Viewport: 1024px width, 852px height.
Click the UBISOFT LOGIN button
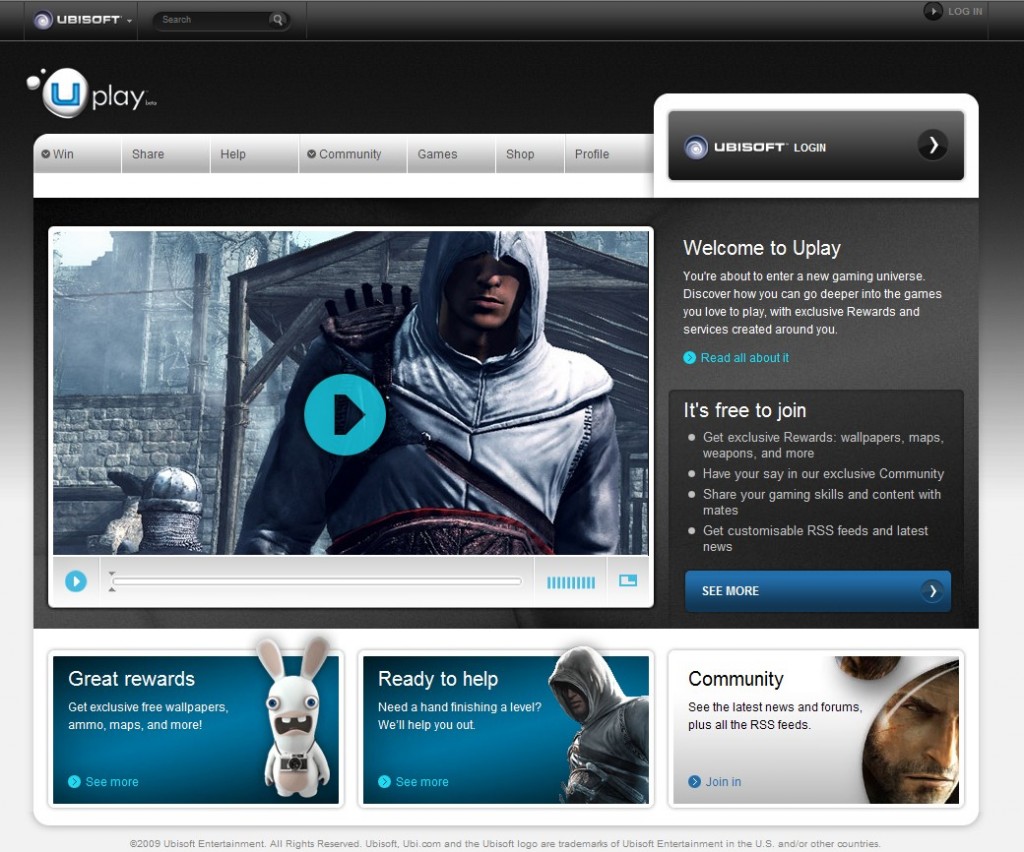pyautogui.click(x=815, y=145)
